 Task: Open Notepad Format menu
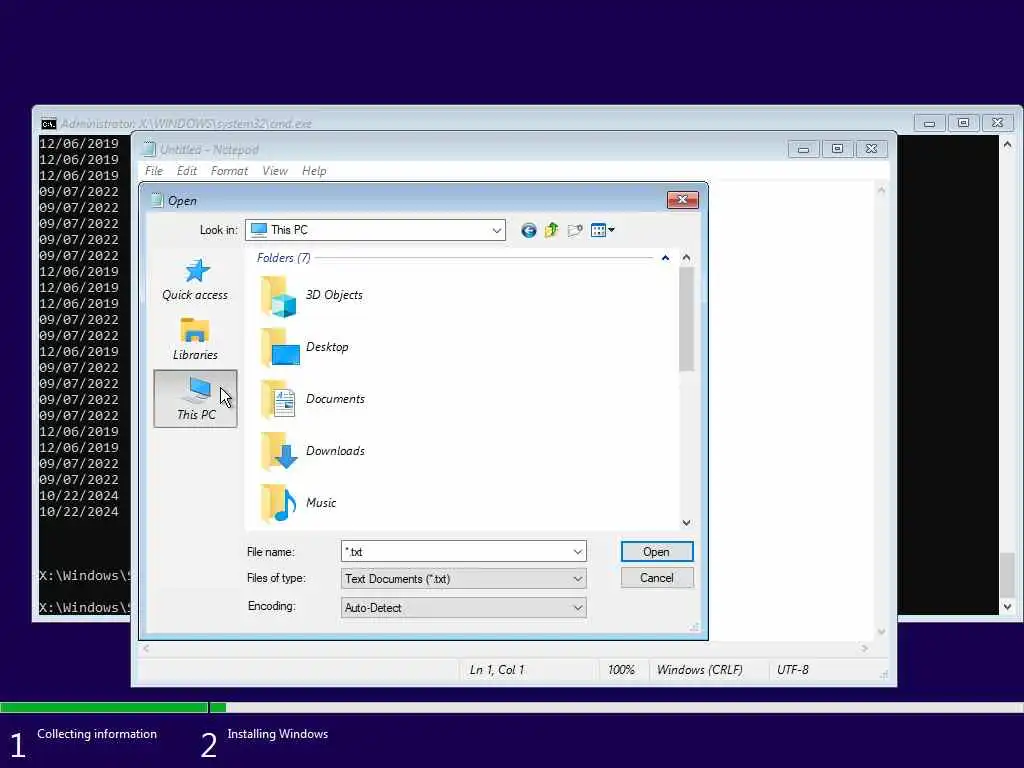(x=229, y=171)
